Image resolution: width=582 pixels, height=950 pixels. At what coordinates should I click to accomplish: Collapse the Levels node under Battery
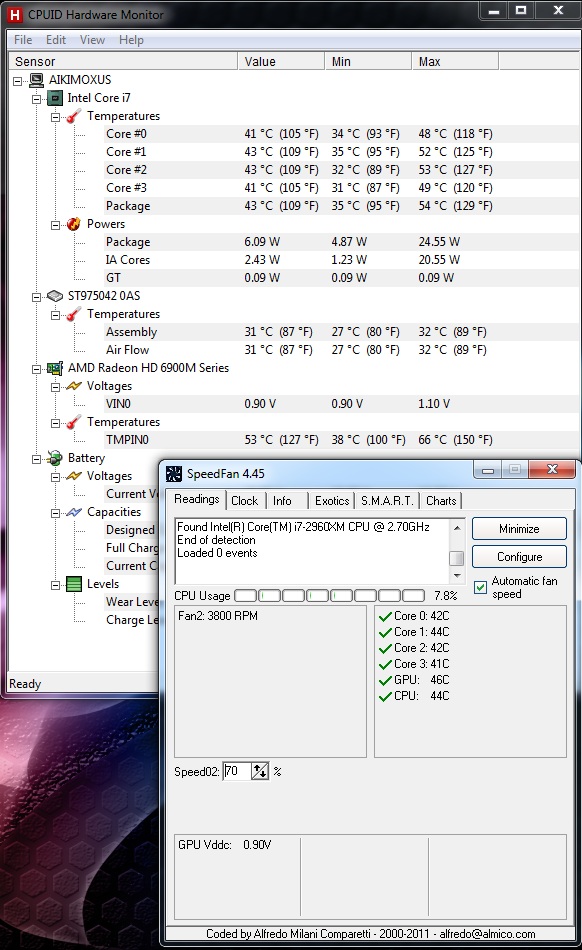coord(55,585)
